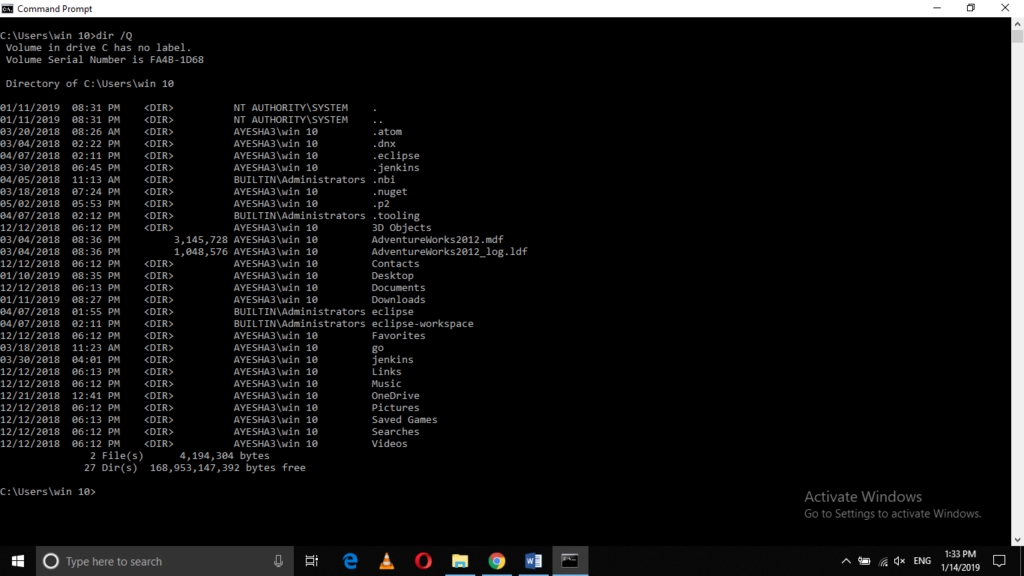Launch Microsoft Edge from the taskbar
Screen dimensions: 1024x576
350,561
